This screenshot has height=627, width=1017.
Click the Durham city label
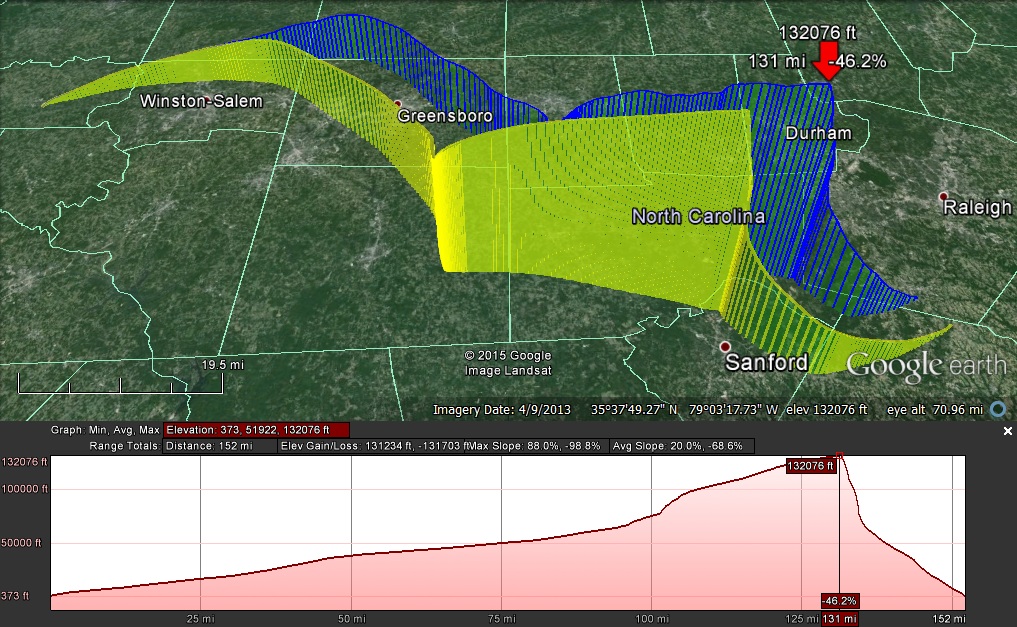(x=818, y=134)
